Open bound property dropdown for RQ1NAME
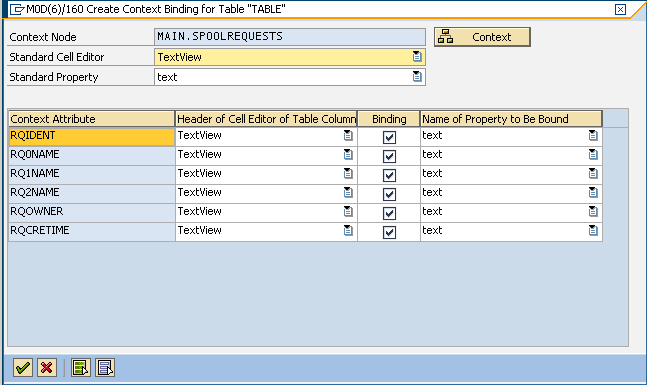This screenshot has width=647, height=385. tap(593, 173)
